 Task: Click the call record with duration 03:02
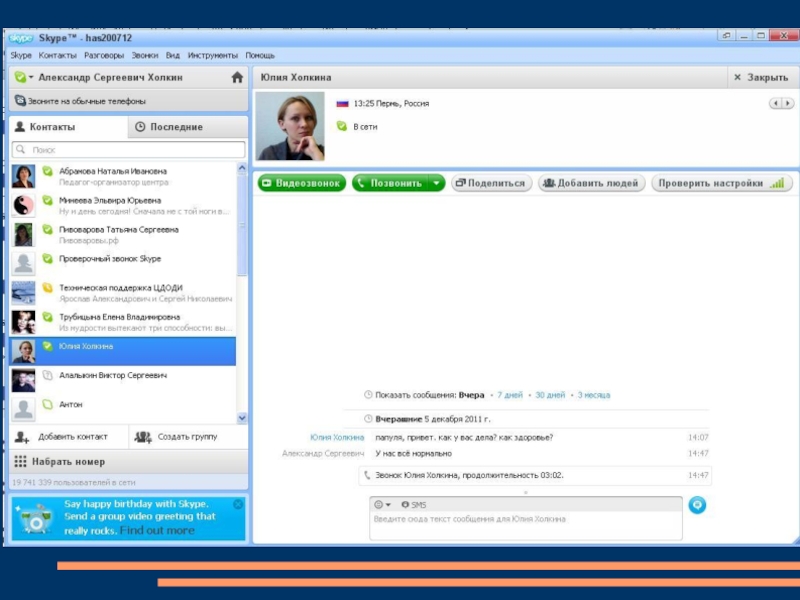tap(535, 476)
